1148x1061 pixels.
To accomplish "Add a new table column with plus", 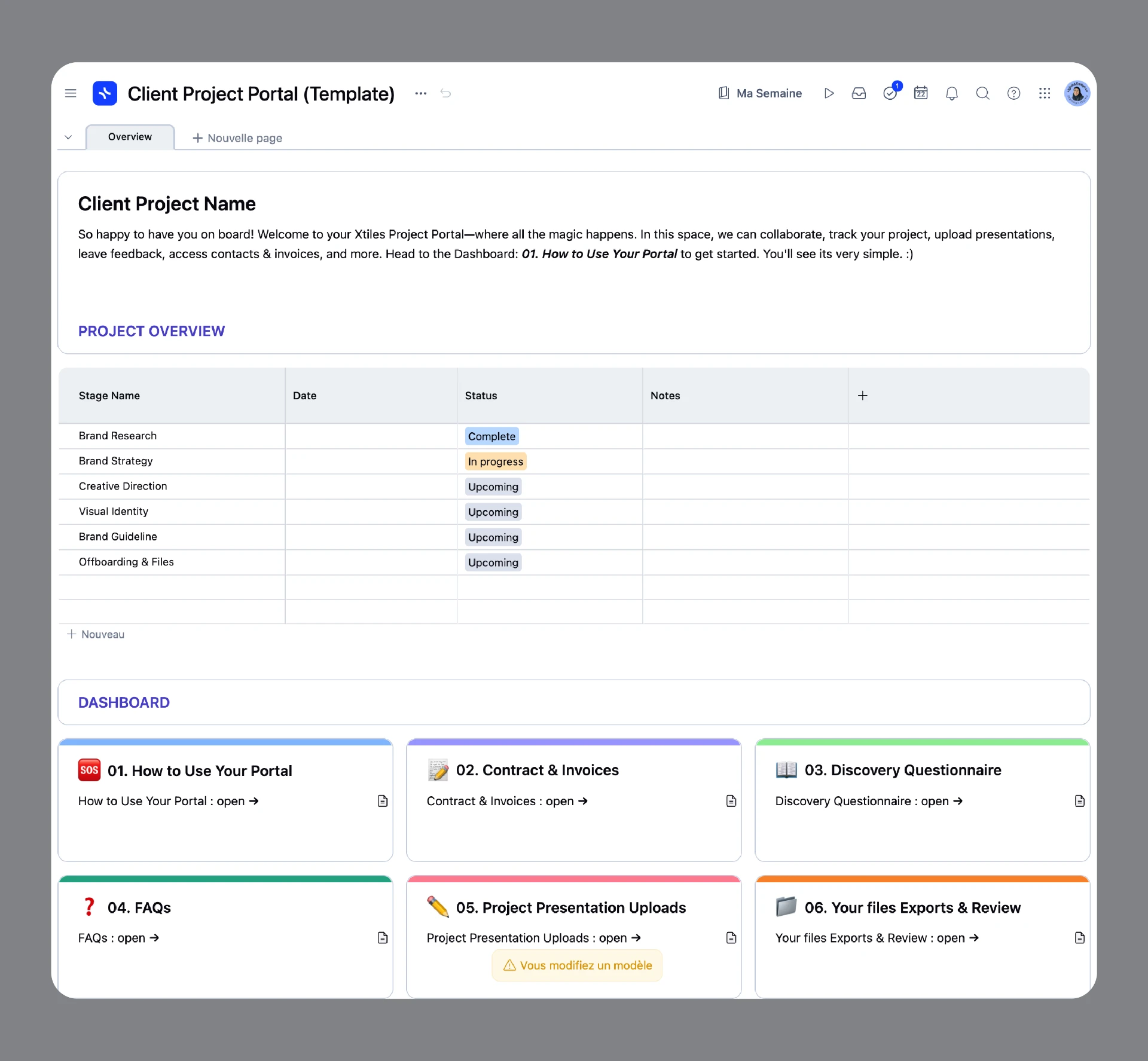I will click(x=862, y=396).
